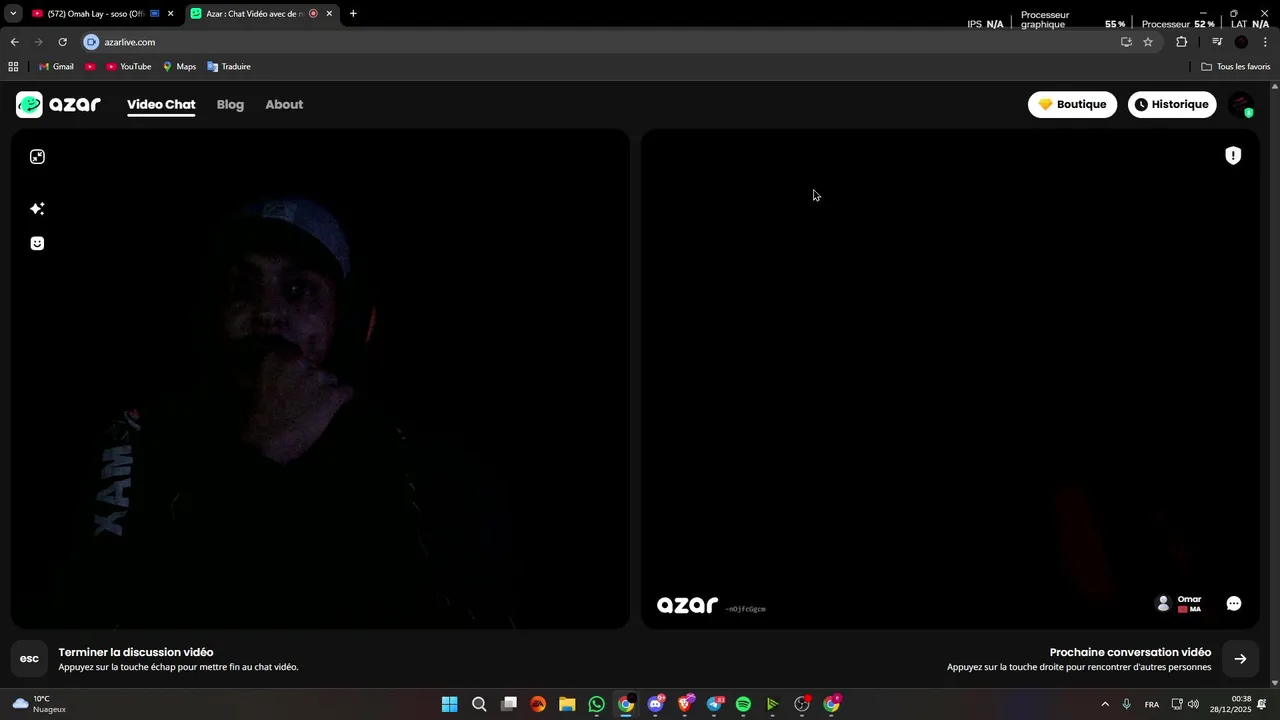Open Spotify from the taskbar
Screen dimensions: 1280x720
[x=743, y=704]
